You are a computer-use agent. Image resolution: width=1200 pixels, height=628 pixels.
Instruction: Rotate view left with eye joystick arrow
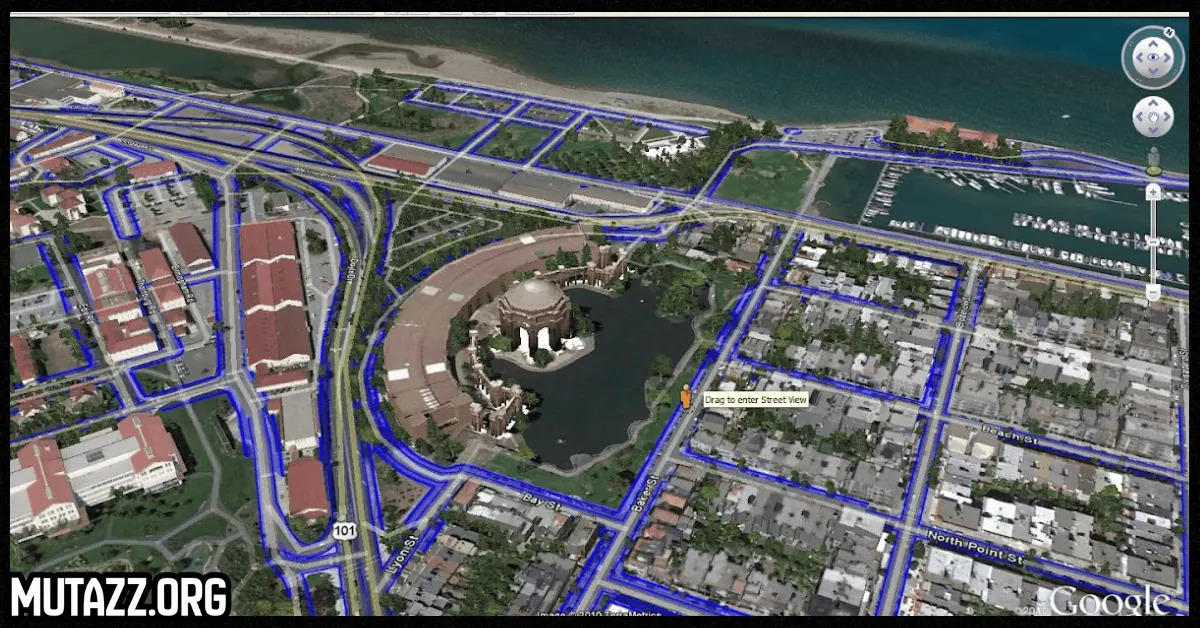click(1137, 58)
